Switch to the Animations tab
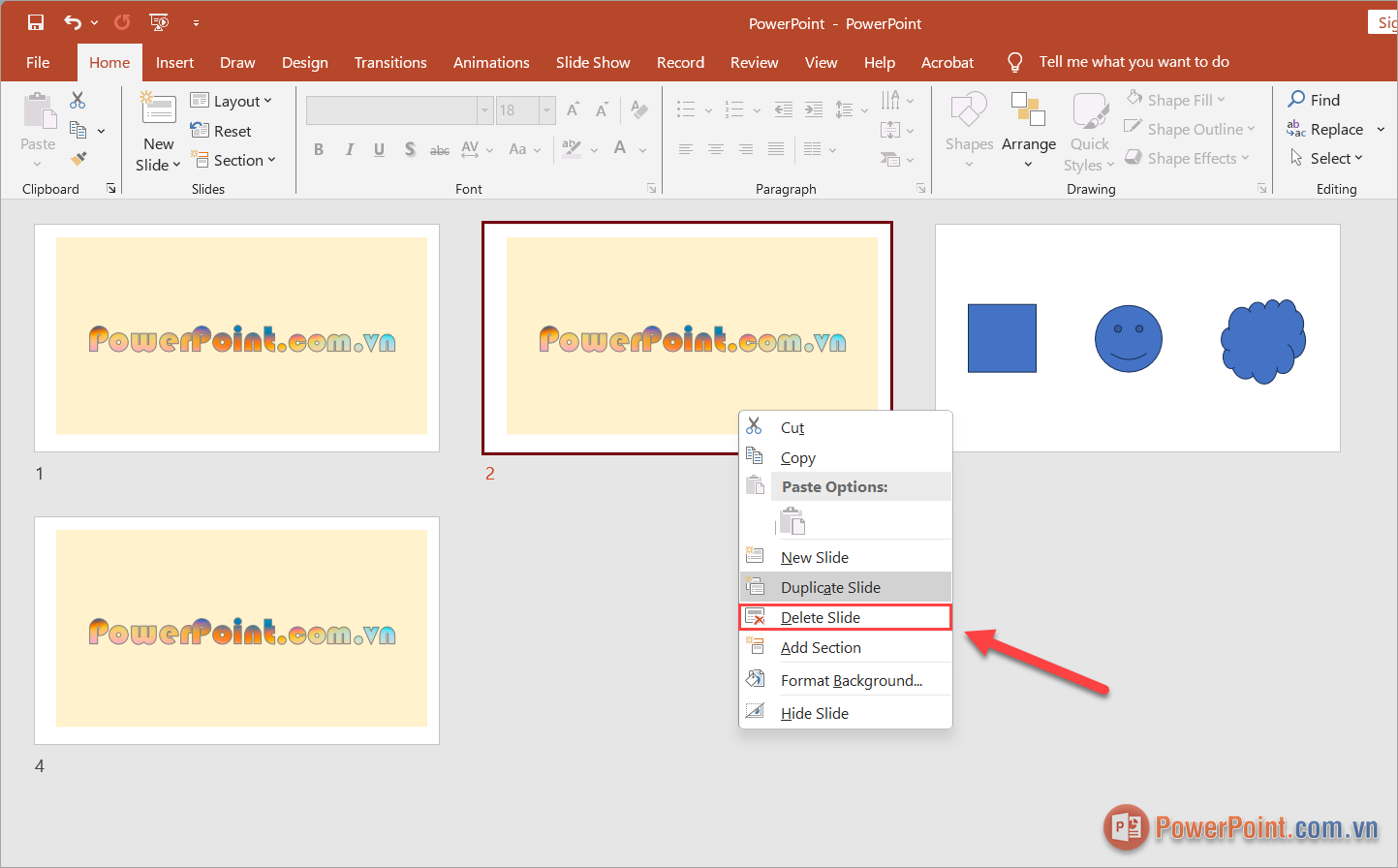 (x=491, y=62)
